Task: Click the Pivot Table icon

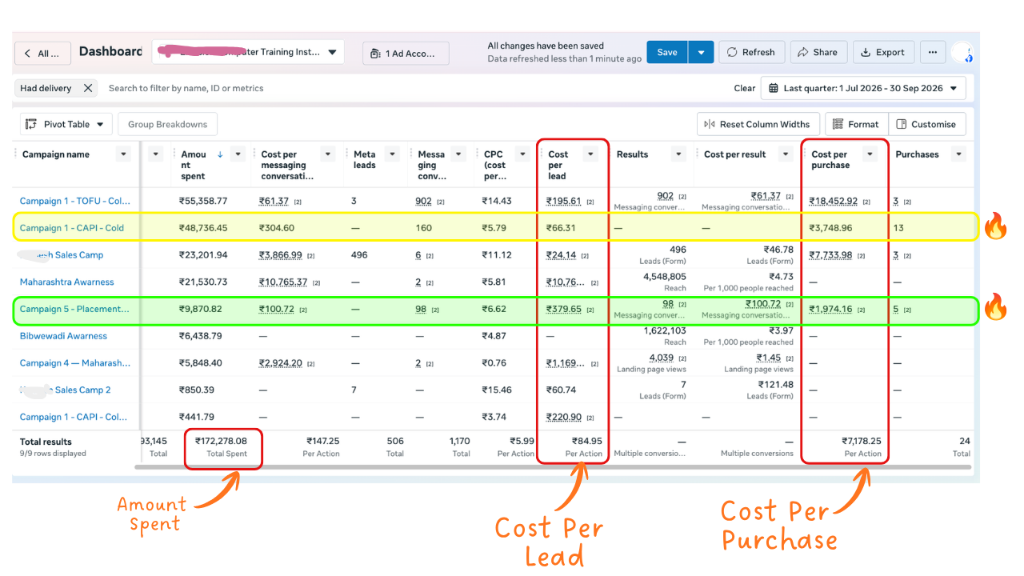Action: coord(31,124)
